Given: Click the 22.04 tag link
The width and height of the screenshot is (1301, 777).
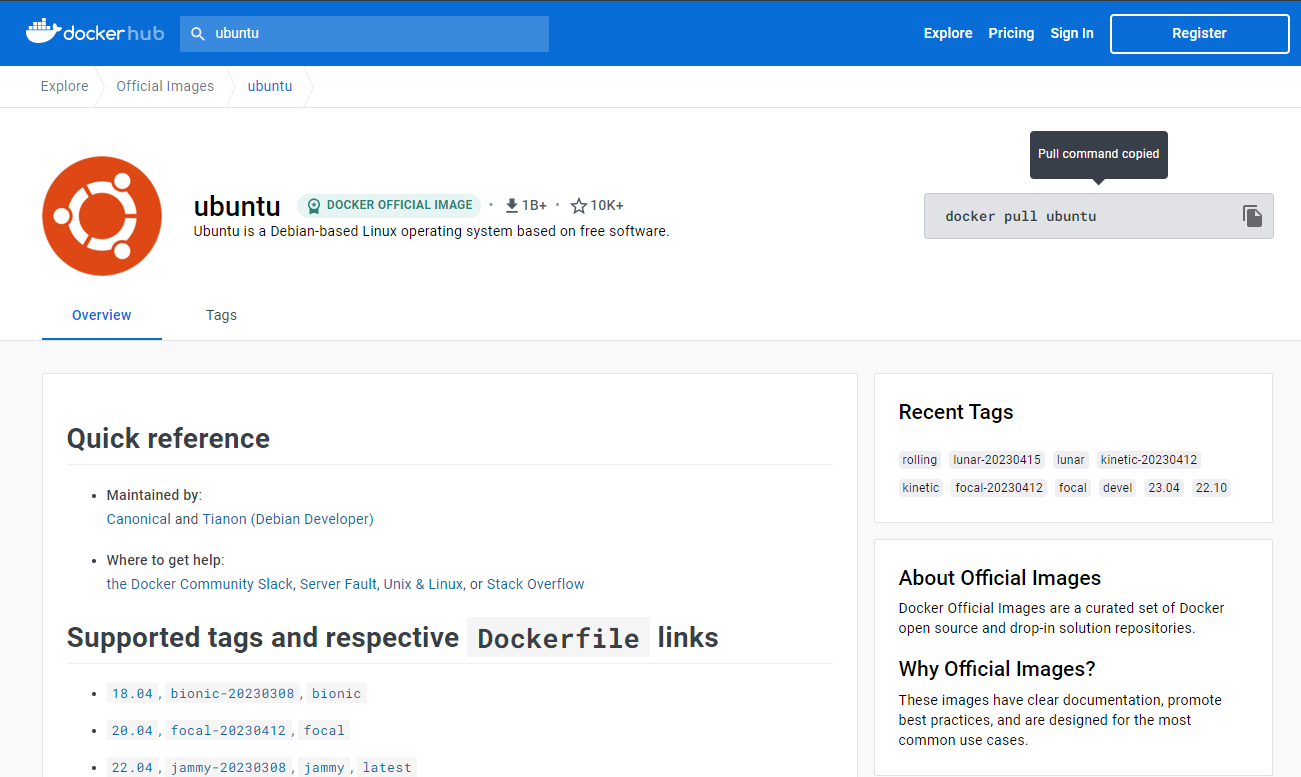Looking at the screenshot, I should click(133, 767).
